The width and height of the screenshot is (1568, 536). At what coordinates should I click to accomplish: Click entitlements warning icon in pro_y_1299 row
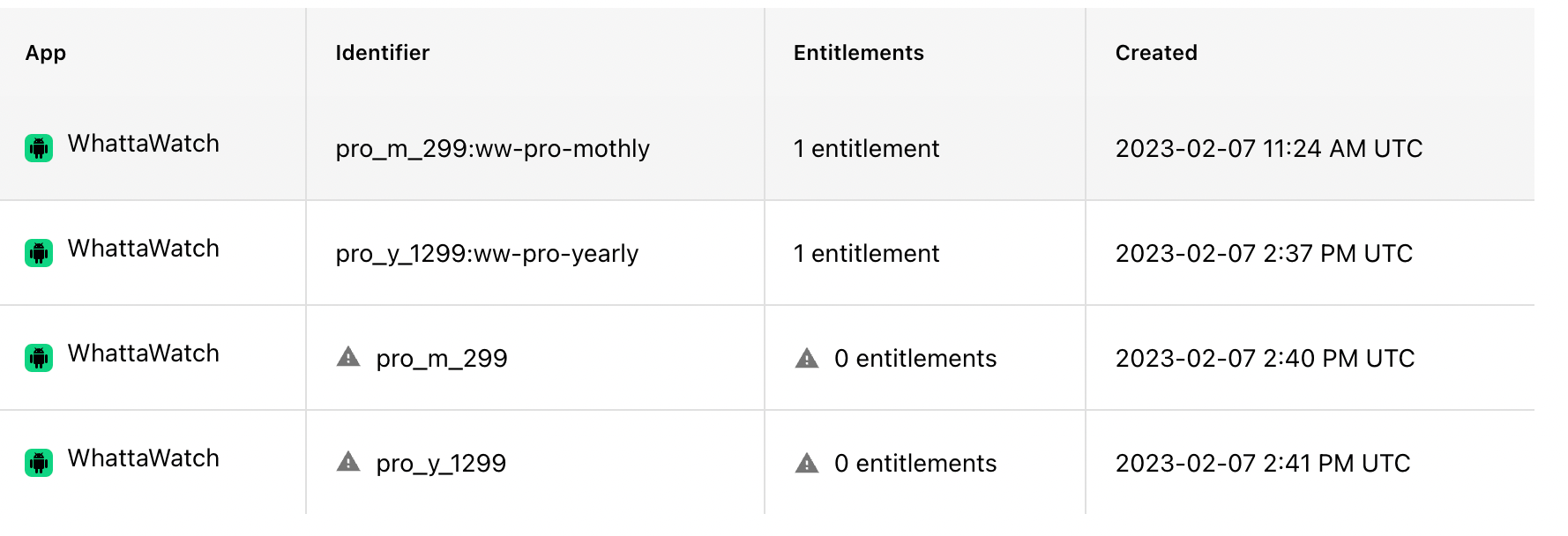coord(807,463)
